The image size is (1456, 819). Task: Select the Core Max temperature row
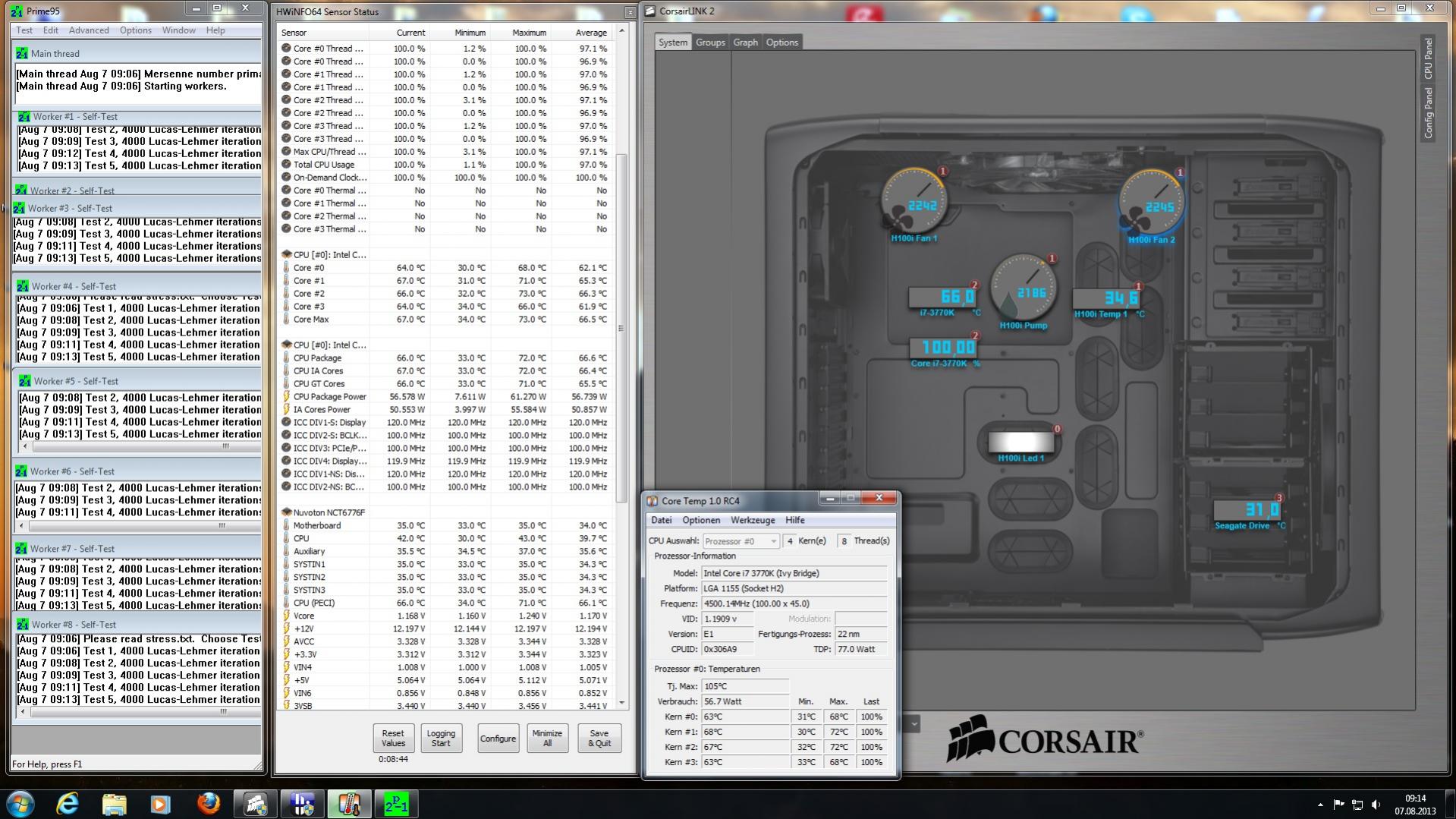445,320
